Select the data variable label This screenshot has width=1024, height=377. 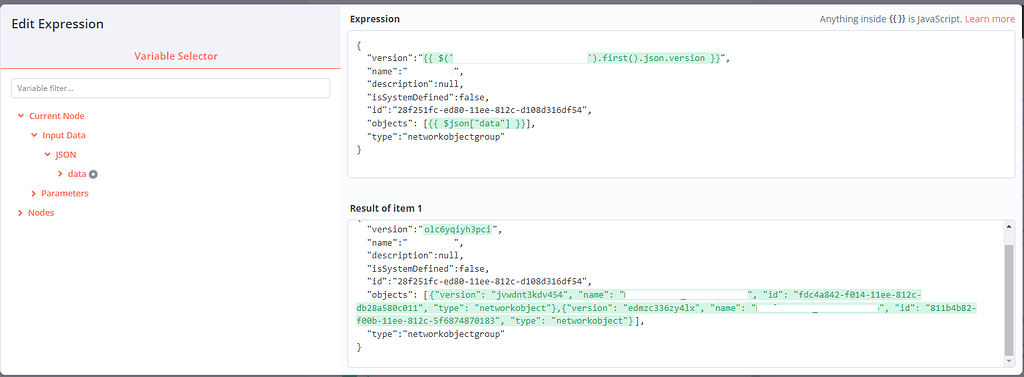click(x=77, y=174)
